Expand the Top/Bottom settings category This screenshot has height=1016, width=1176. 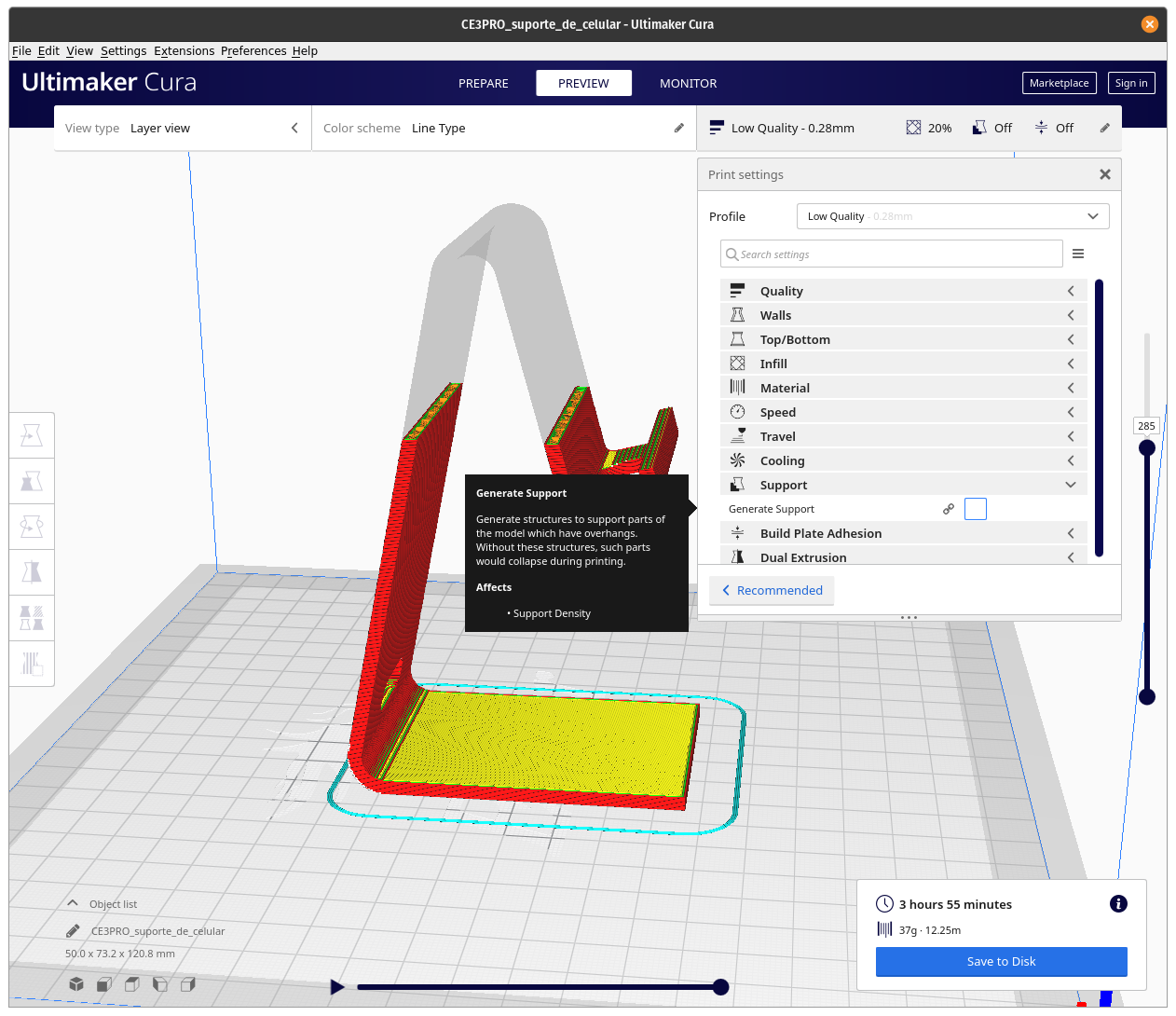(x=903, y=339)
